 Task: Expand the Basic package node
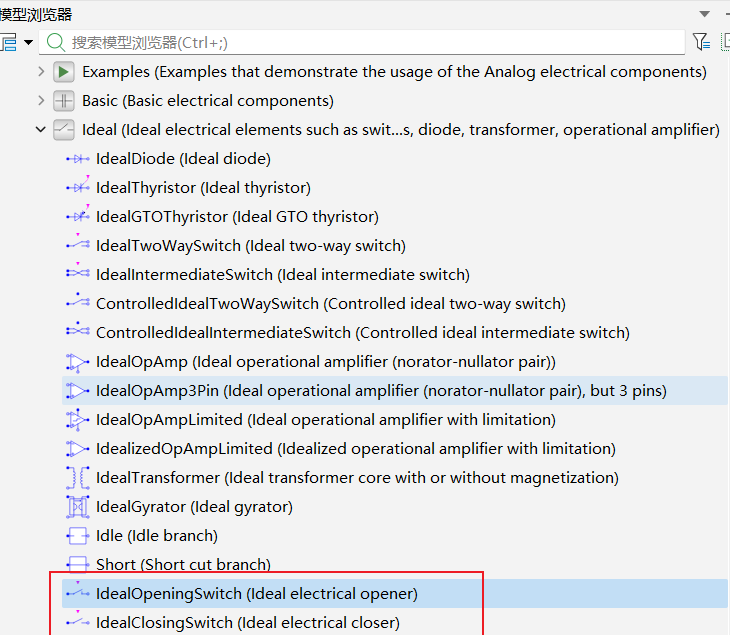coord(41,101)
